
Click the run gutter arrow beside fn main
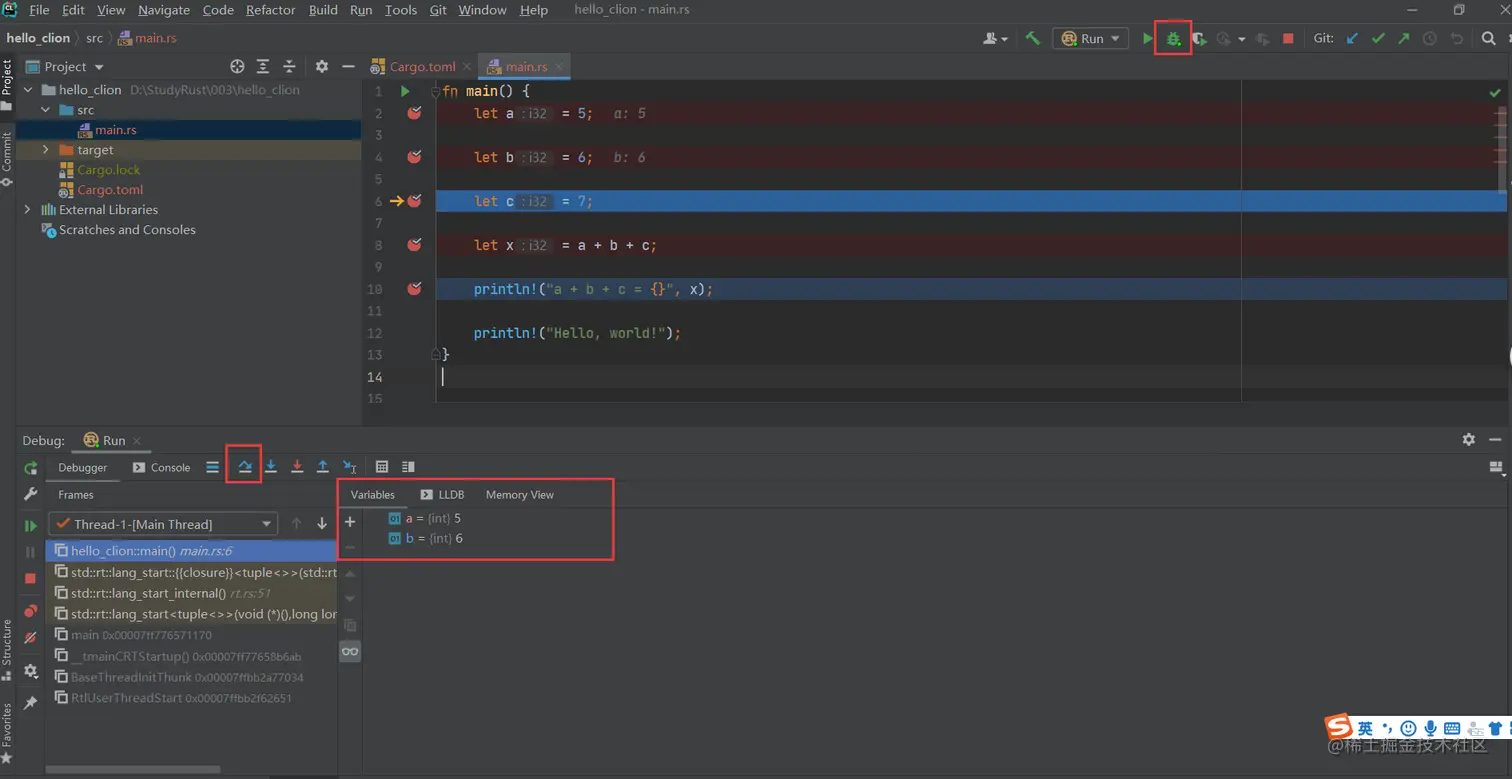(x=405, y=91)
